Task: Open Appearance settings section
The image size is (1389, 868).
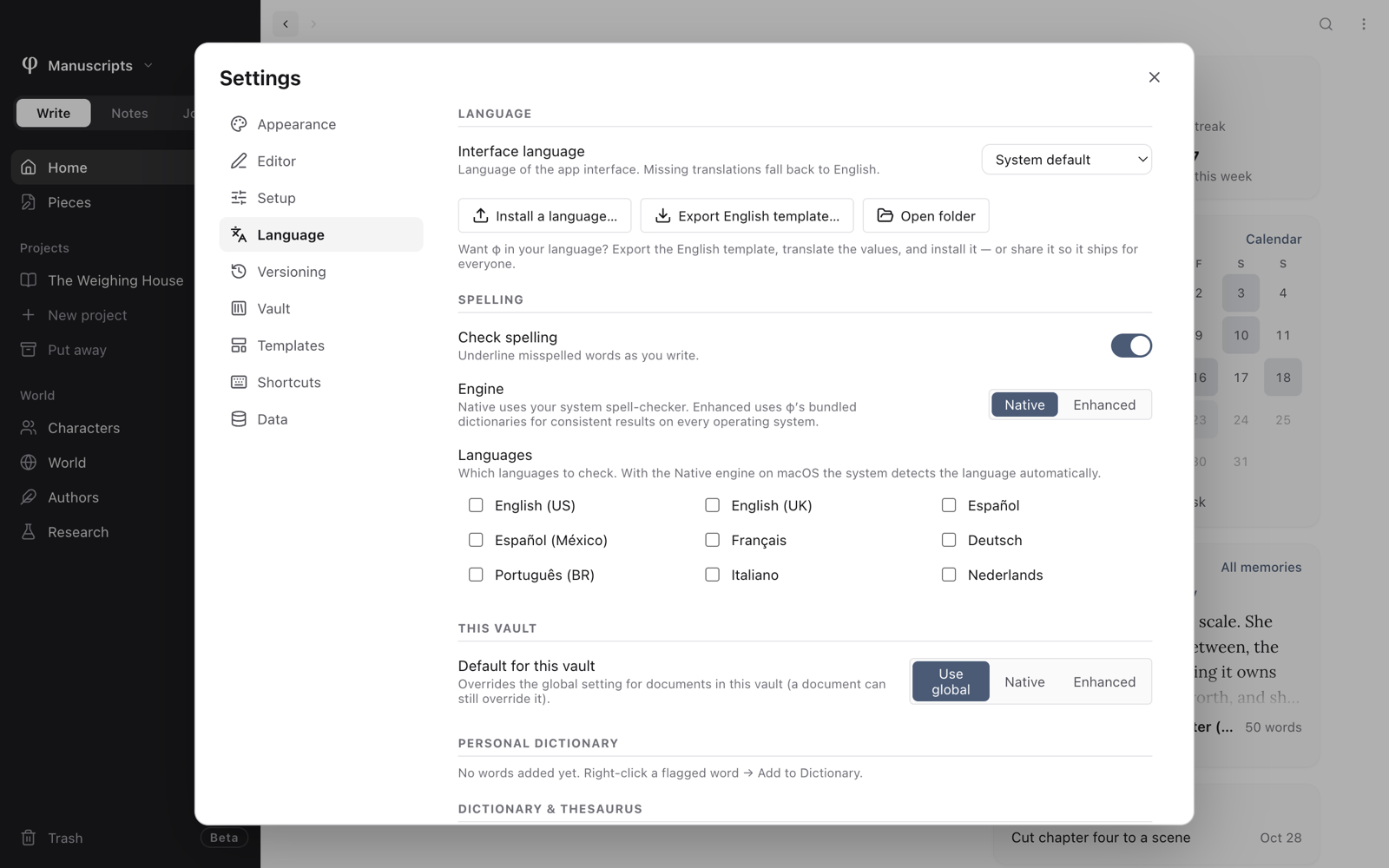Action: (321, 124)
